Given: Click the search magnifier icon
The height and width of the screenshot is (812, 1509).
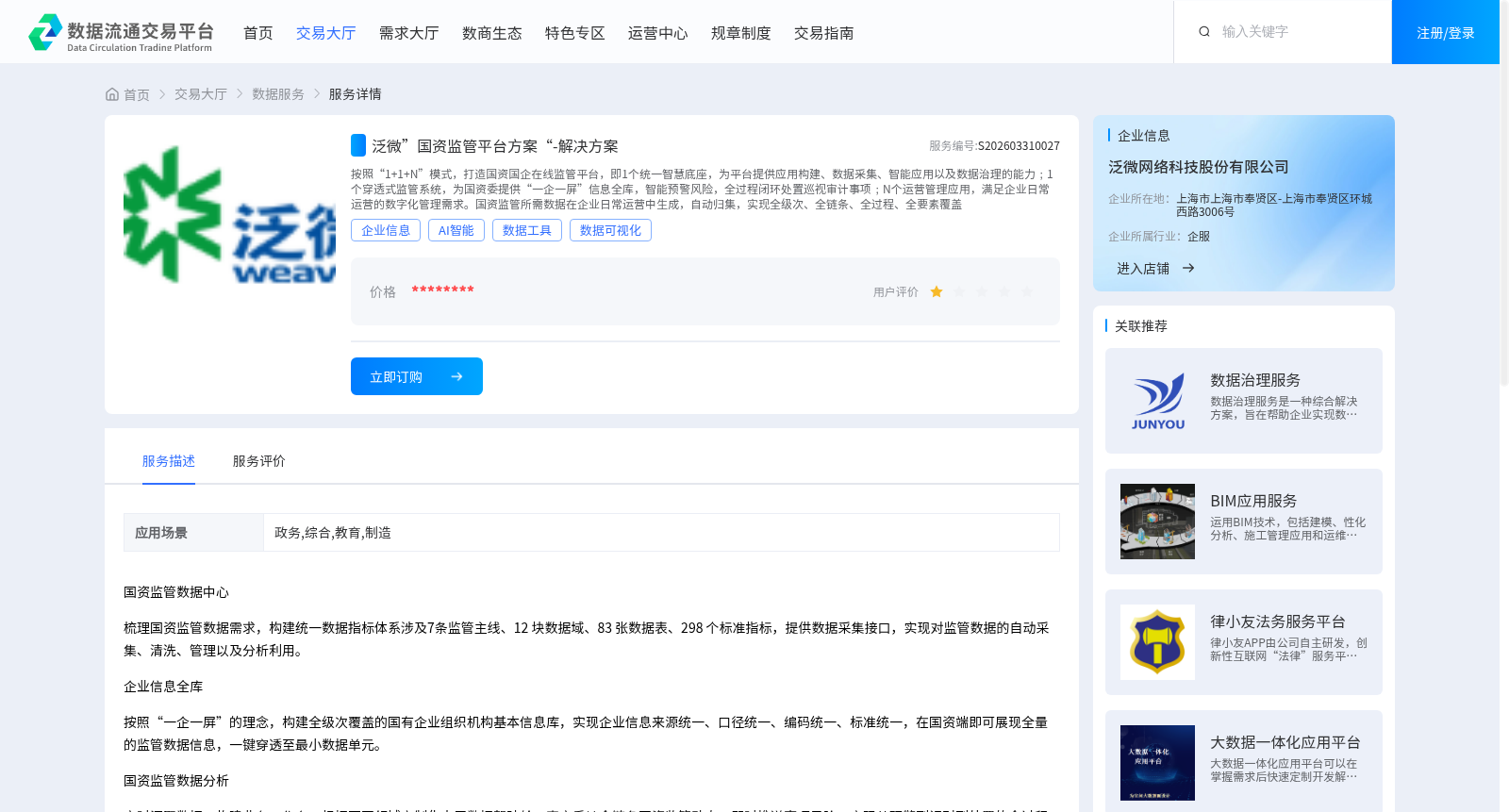Looking at the screenshot, I should tap(1204, 32).
